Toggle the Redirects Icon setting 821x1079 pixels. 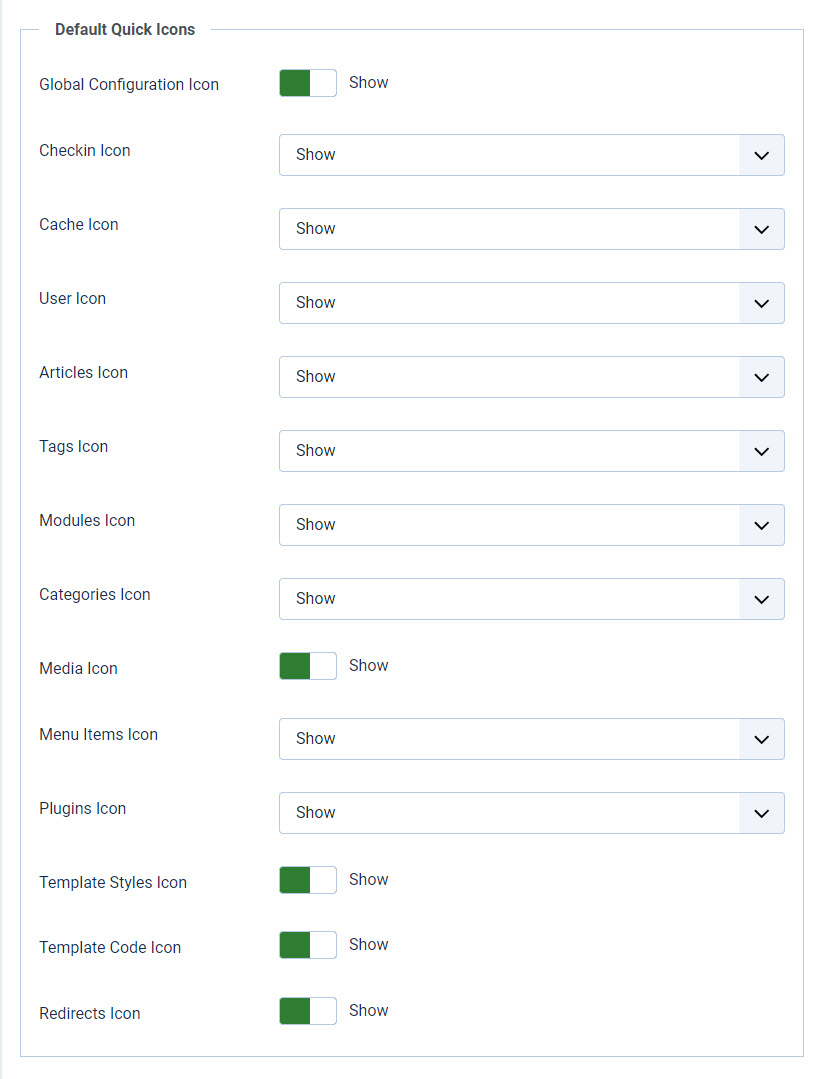[x=307, y=1011]
